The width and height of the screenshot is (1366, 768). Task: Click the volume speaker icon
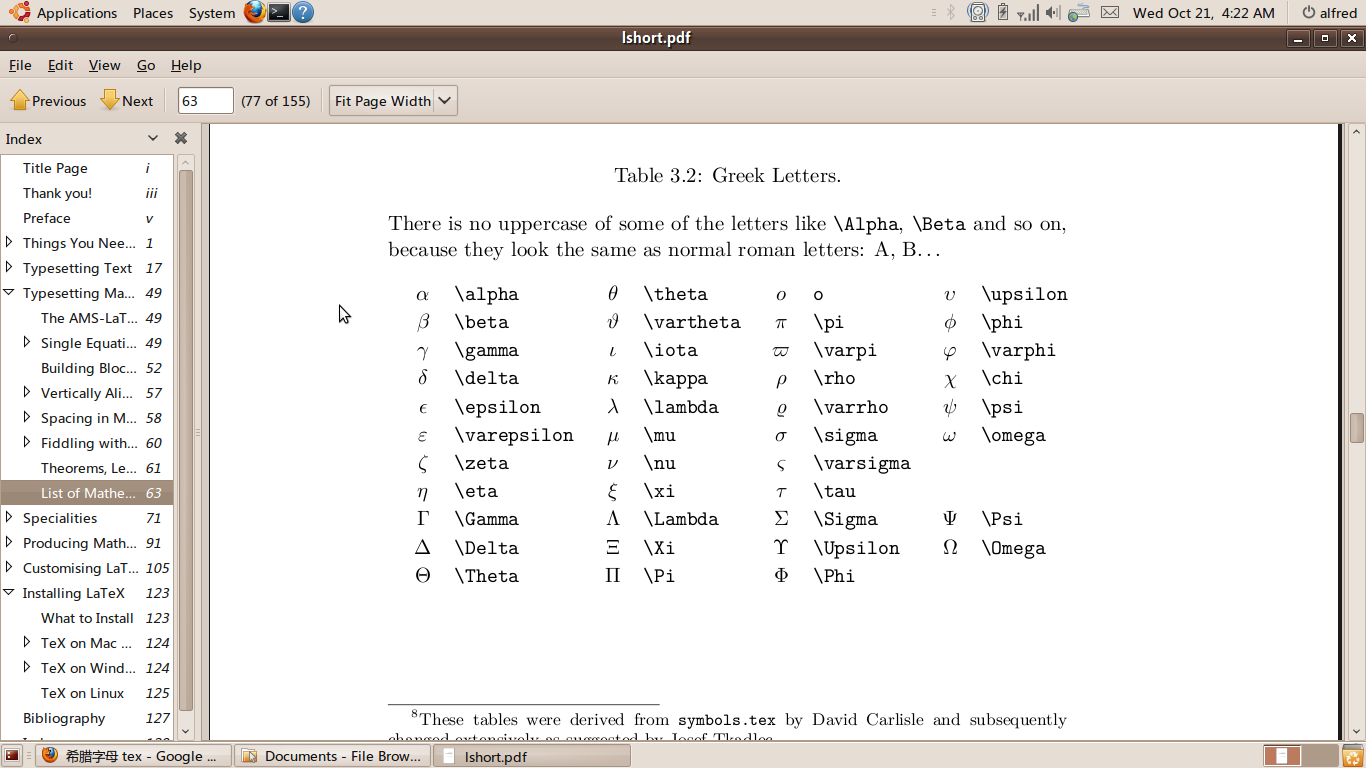[x=1053, y=13]
